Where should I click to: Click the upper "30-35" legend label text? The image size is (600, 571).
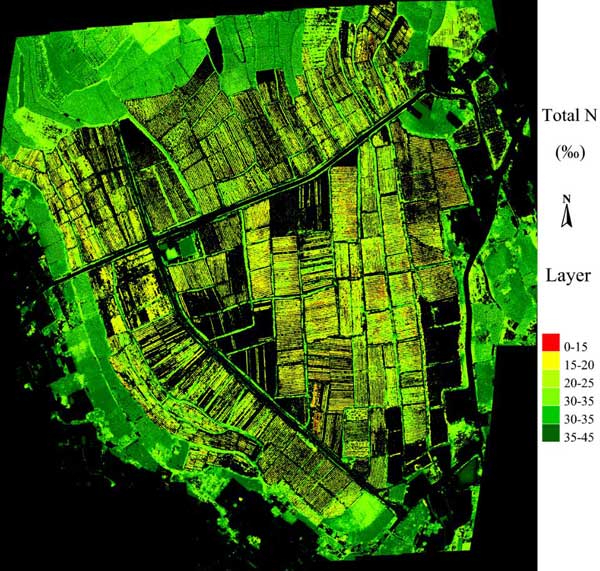pyautogui.click(x=578, y=398)
